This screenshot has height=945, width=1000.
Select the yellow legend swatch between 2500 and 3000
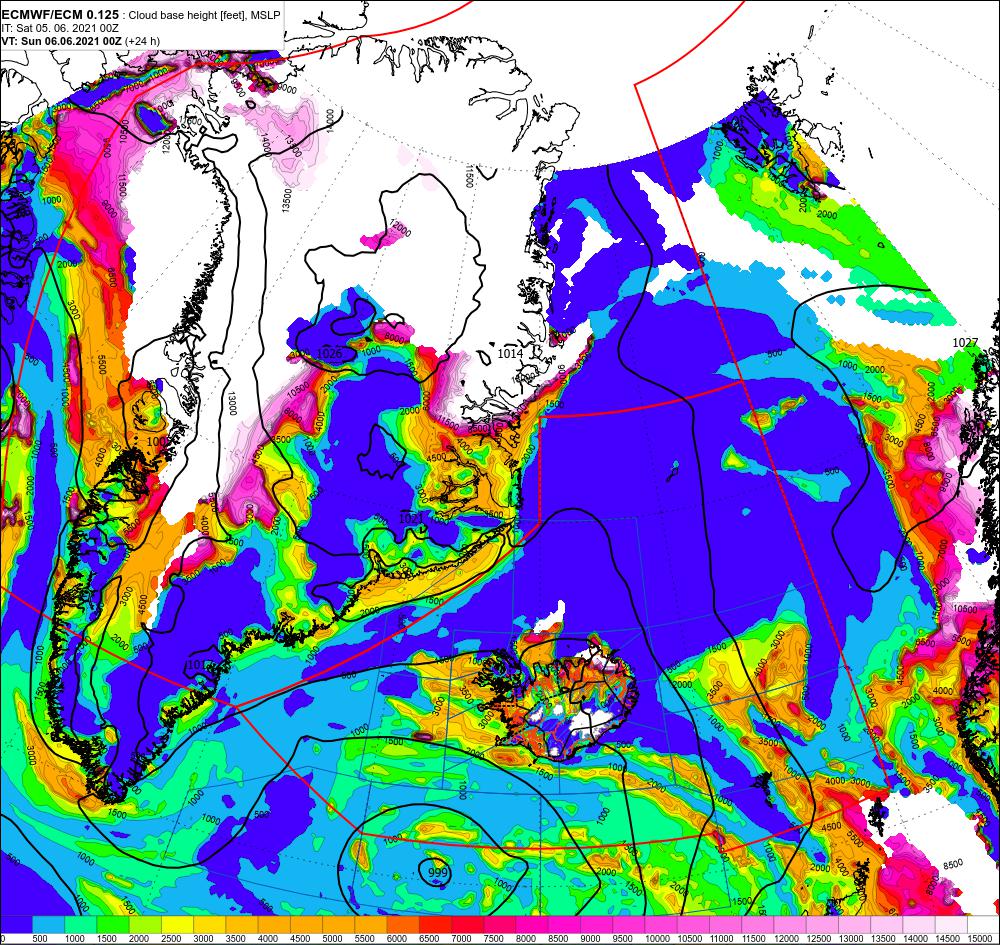coord(177,924)
